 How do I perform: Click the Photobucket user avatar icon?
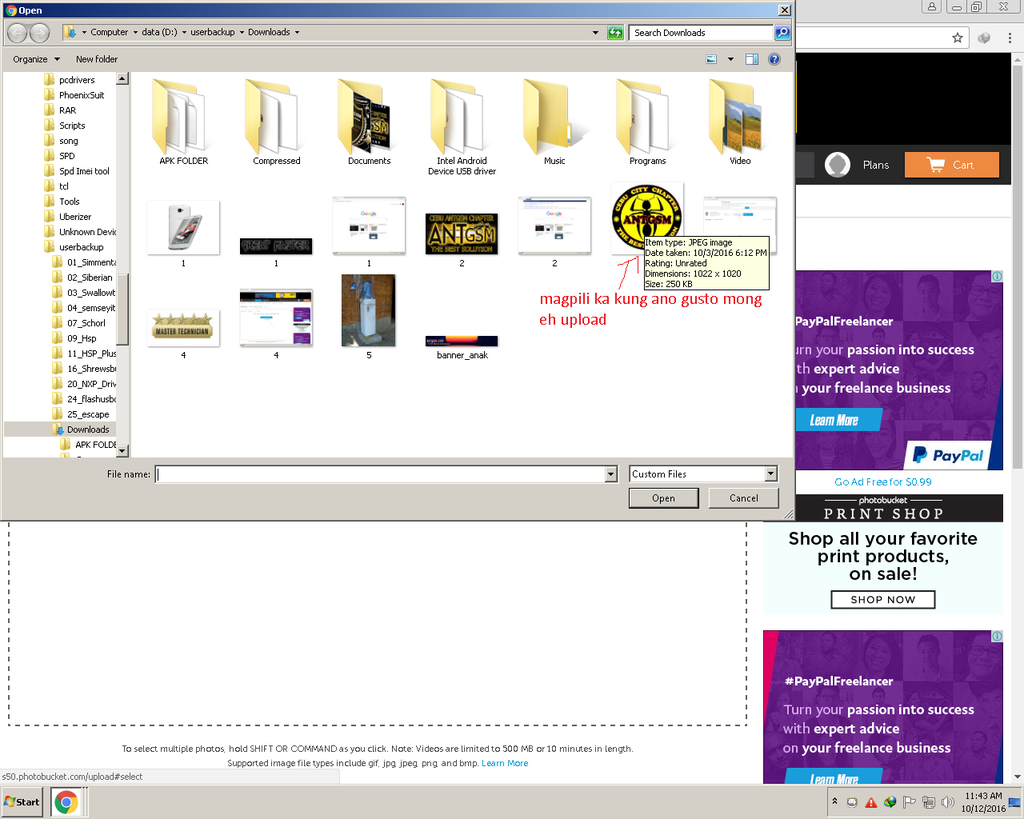(837, 165)
